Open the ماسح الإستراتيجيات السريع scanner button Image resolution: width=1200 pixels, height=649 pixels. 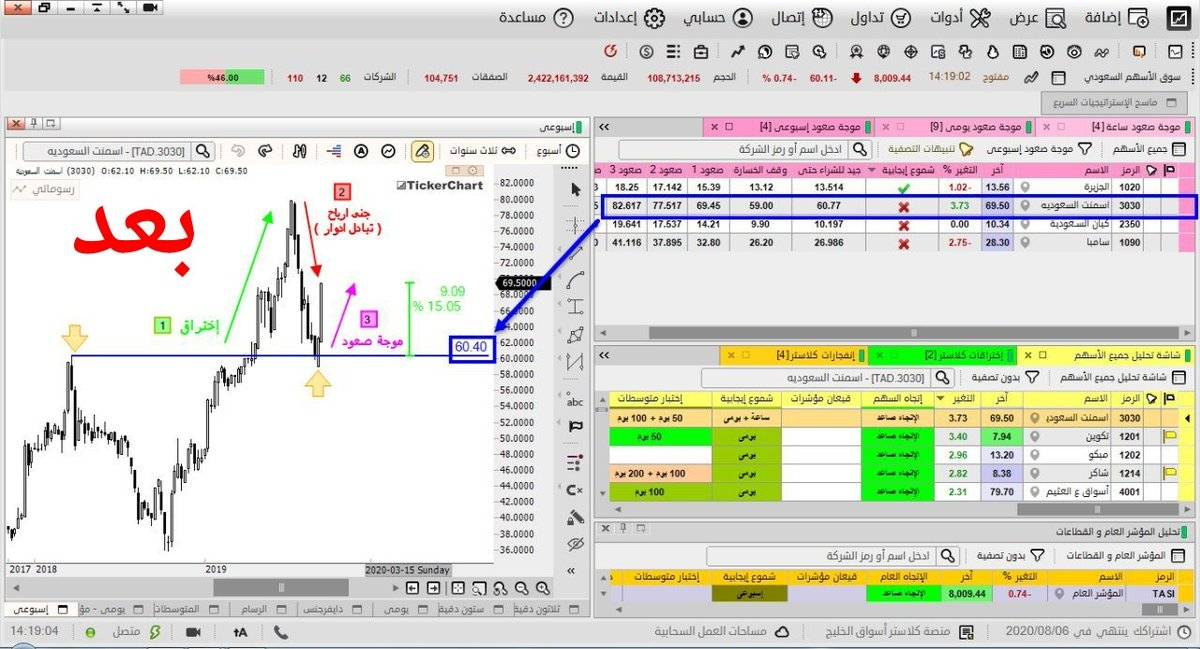(1113, 102)
